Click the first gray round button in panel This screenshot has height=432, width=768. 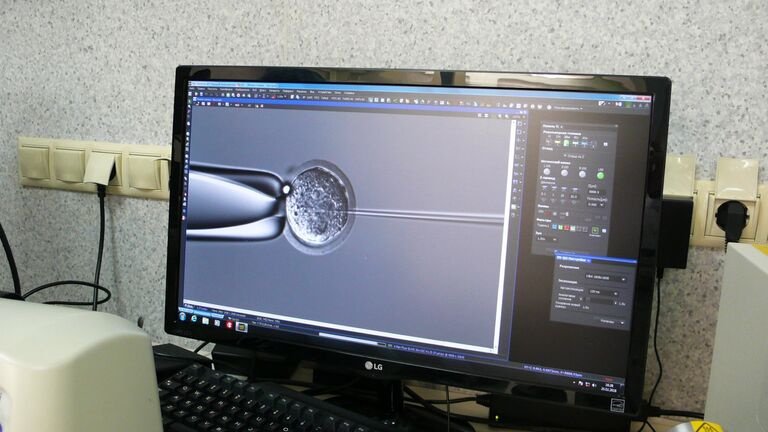point(547,172)
